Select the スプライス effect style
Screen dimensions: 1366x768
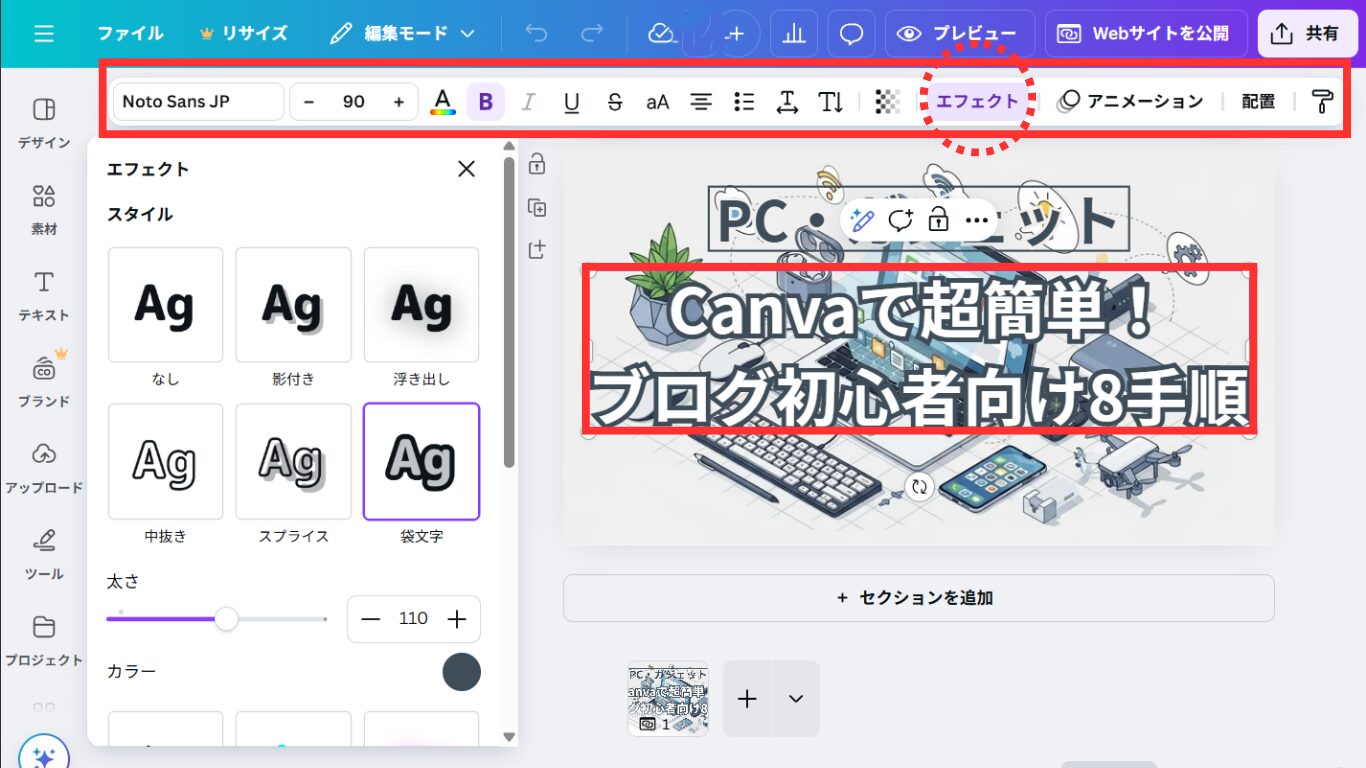pos(293,461)
